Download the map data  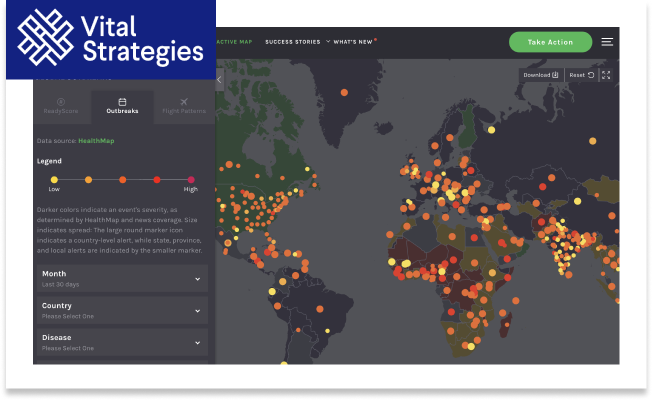[541, 75]
